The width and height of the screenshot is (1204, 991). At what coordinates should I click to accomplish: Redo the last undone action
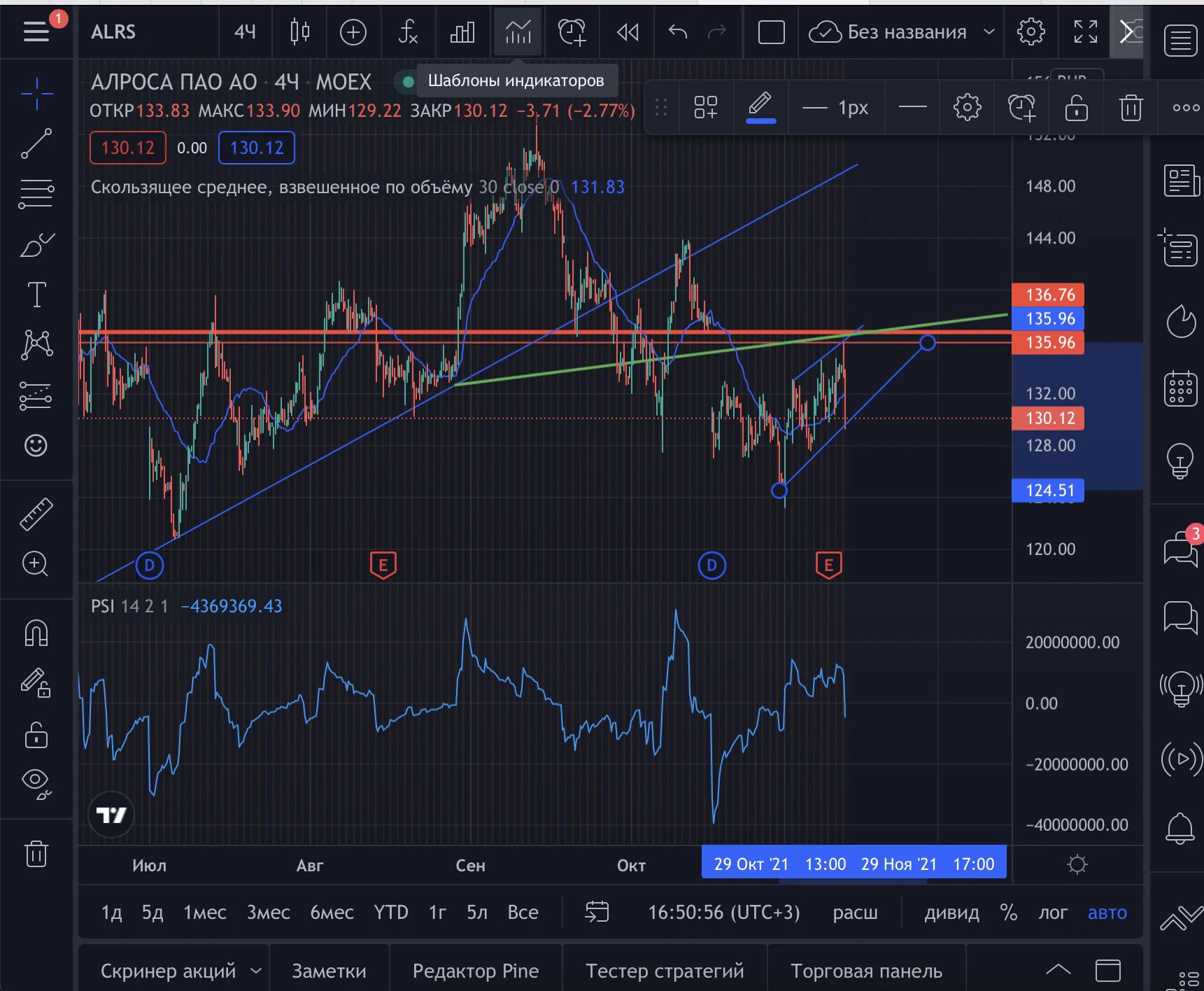717,31
